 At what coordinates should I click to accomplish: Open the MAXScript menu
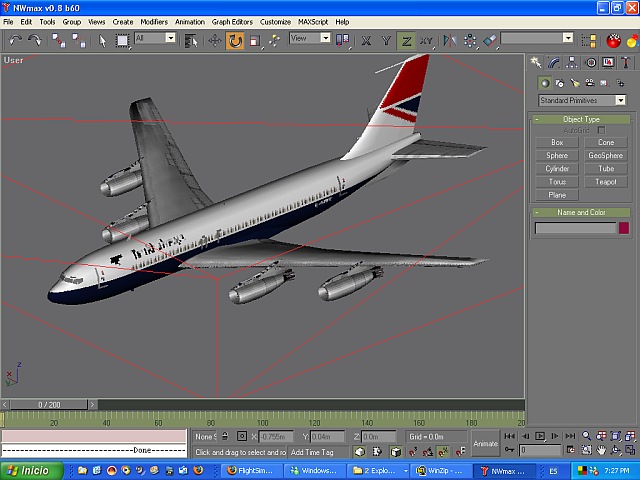(312, 21)
